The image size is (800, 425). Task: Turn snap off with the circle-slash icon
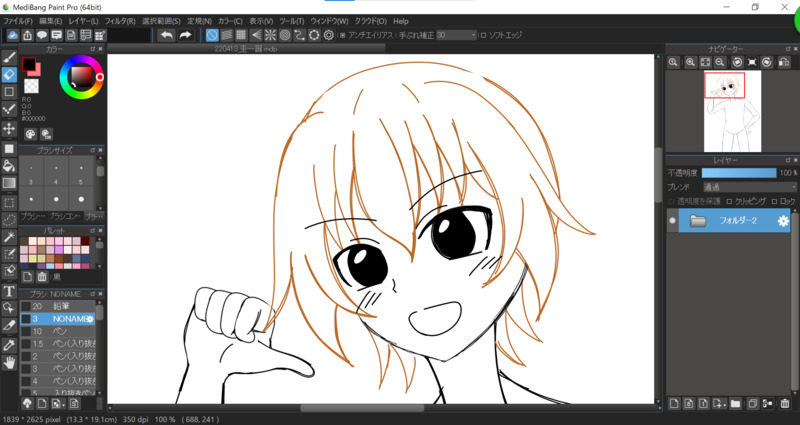(212, 35)
